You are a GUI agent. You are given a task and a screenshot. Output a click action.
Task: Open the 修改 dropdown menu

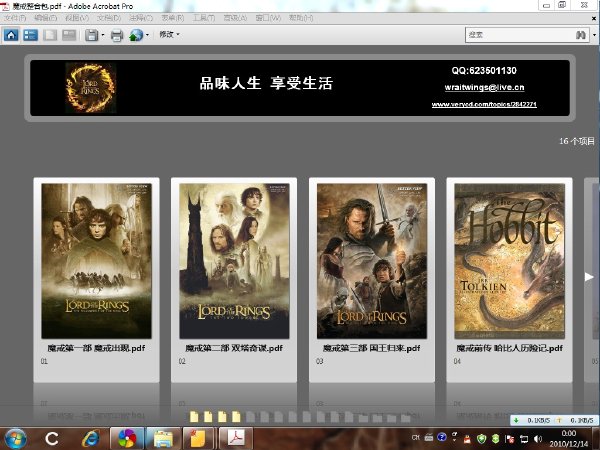pyautogui.click(x=169, y=34)
